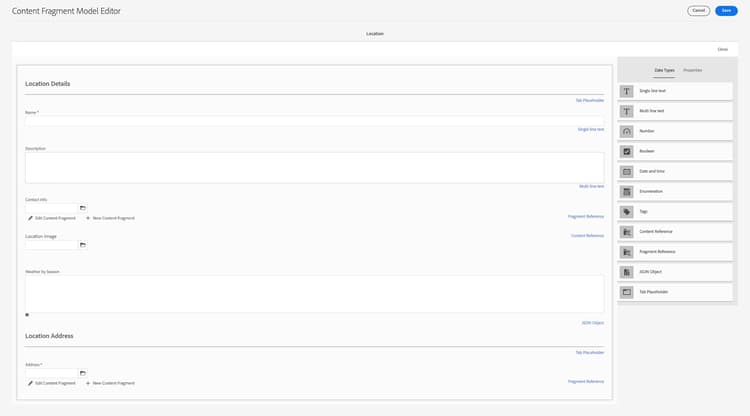Image resolution: width=750 pixels, height=416 pixels.
Task: Click the Single line text entry in the Data Types list
Action: pos(675,91)
